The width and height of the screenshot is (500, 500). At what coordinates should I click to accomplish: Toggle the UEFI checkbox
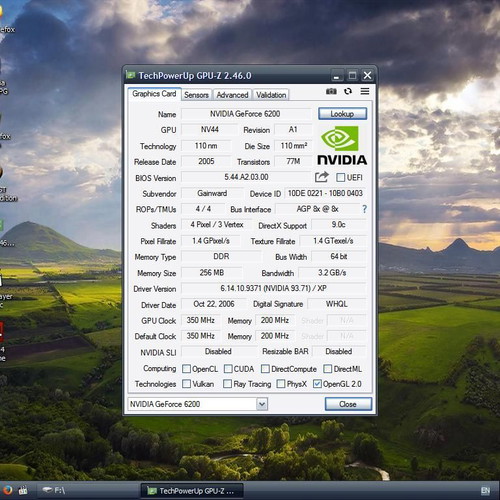340,177
